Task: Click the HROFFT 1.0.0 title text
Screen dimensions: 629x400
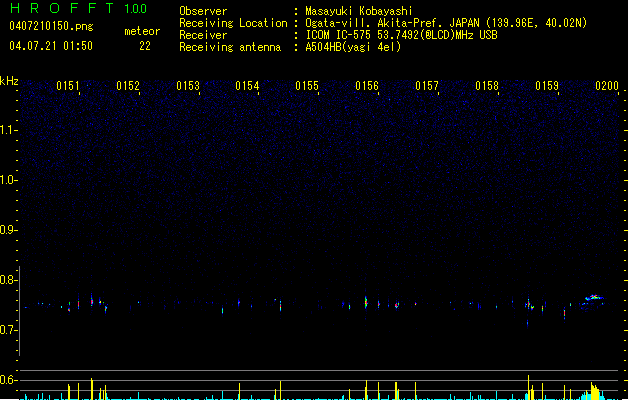Action: 79,8
